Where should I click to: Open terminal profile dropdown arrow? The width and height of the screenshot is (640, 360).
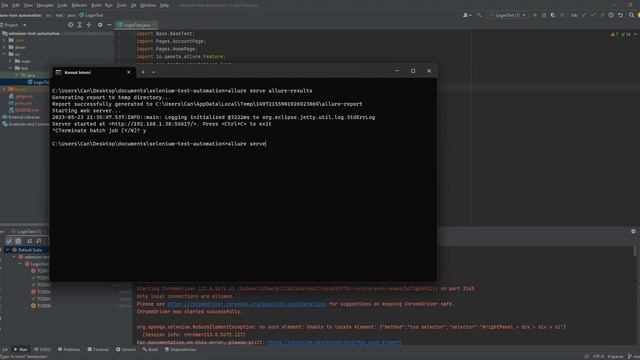[x=153, y=72]
